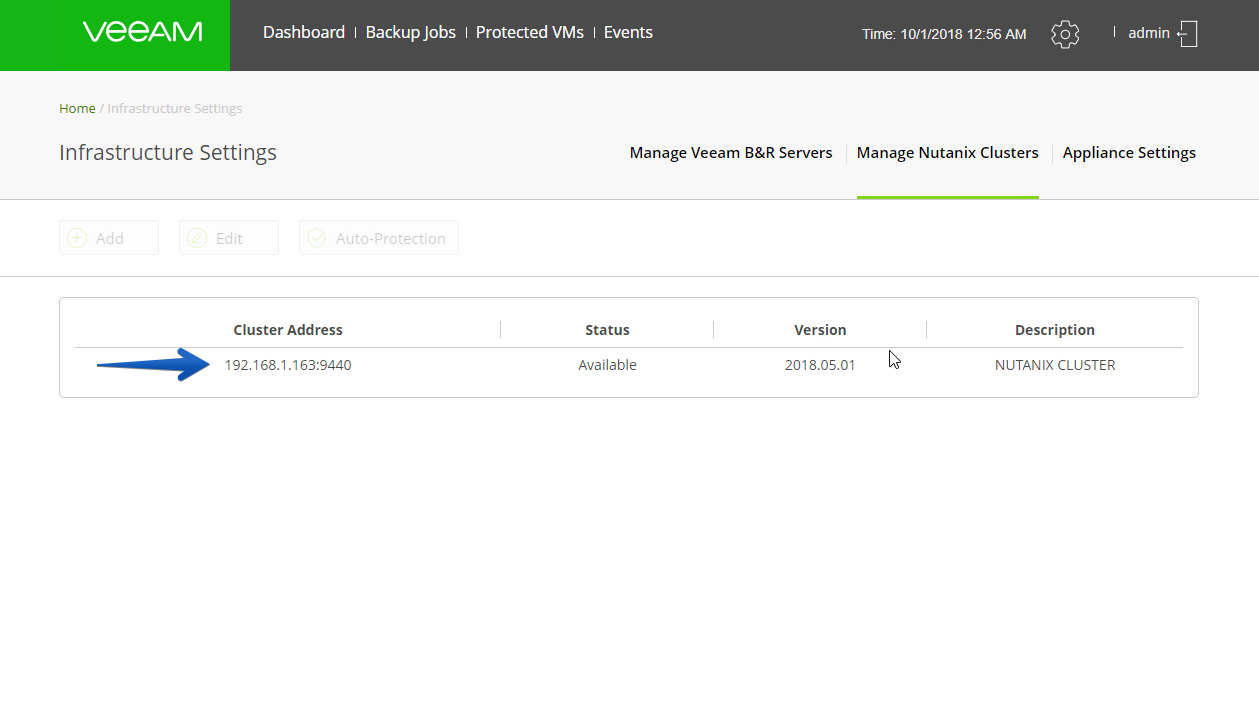Open Appliance Settings tab

click(1129, 153)
